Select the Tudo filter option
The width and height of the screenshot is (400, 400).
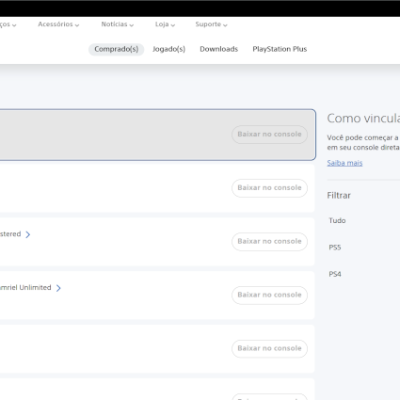337,220
